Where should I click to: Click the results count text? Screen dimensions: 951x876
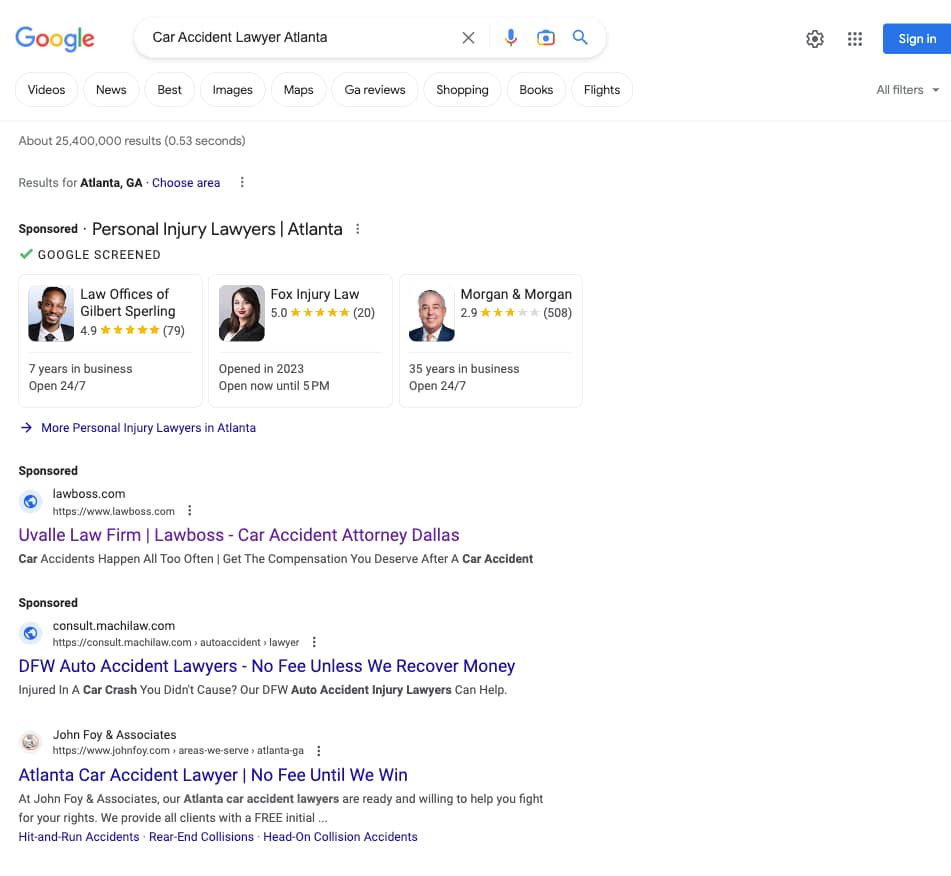tap(132, 141)
